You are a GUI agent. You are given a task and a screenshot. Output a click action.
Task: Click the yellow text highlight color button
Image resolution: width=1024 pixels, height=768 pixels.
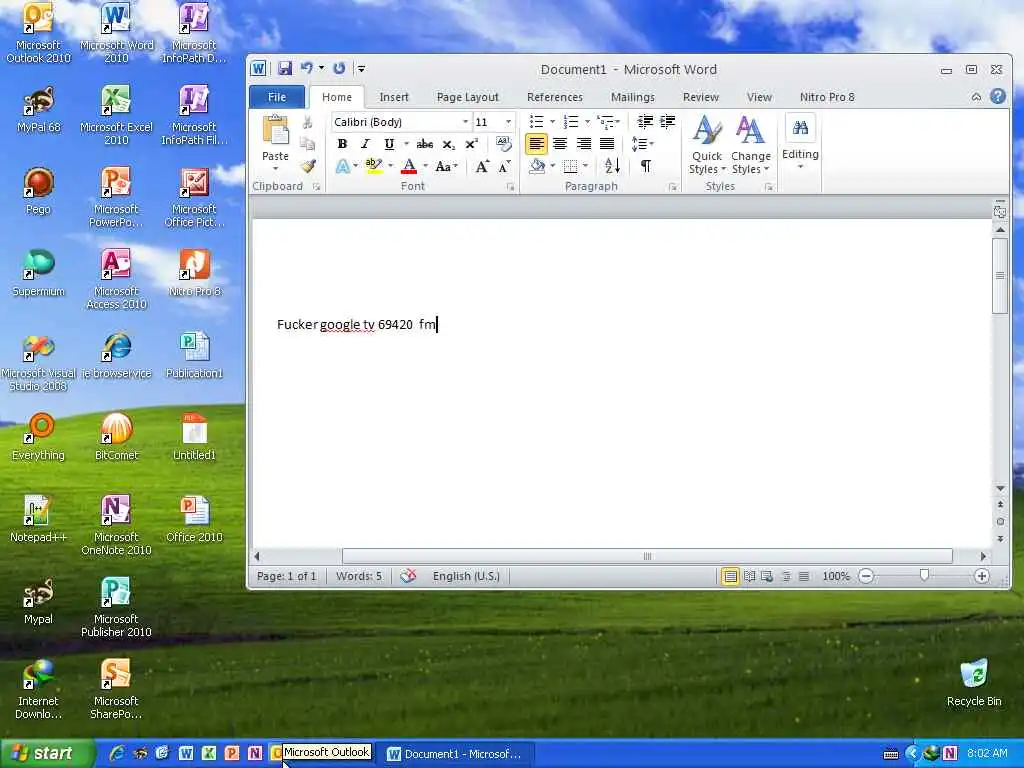tap(373, 166)
